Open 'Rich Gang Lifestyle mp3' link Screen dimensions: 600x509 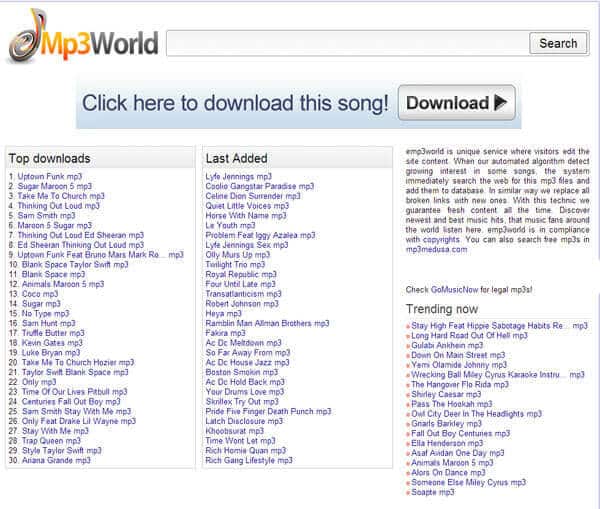249,460
